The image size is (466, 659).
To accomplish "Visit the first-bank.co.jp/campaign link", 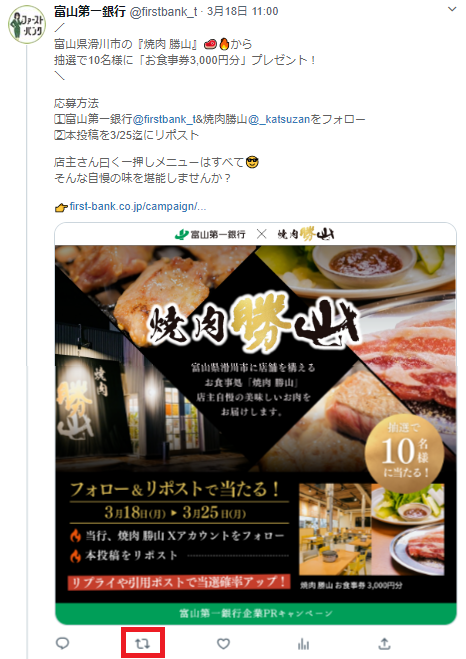I will coord(138,206).
